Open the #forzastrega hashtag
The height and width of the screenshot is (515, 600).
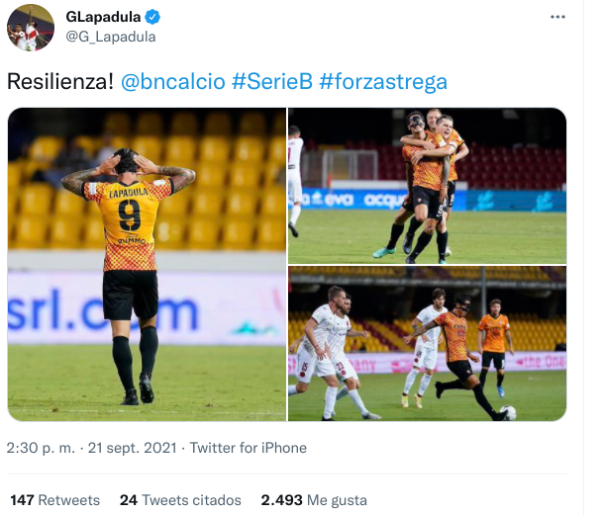383,81
